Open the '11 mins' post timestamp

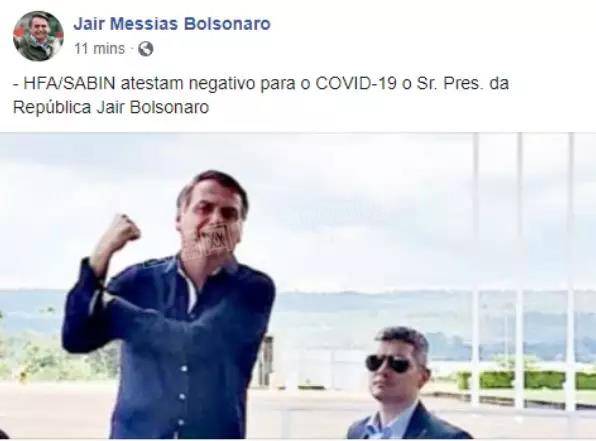click(x=99, y=49)
